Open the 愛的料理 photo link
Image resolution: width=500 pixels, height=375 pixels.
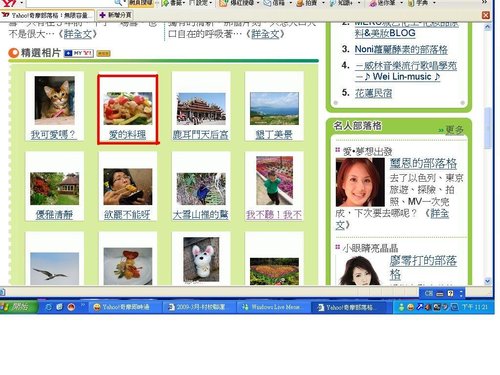pyautogui.click(x=128, y=135)
